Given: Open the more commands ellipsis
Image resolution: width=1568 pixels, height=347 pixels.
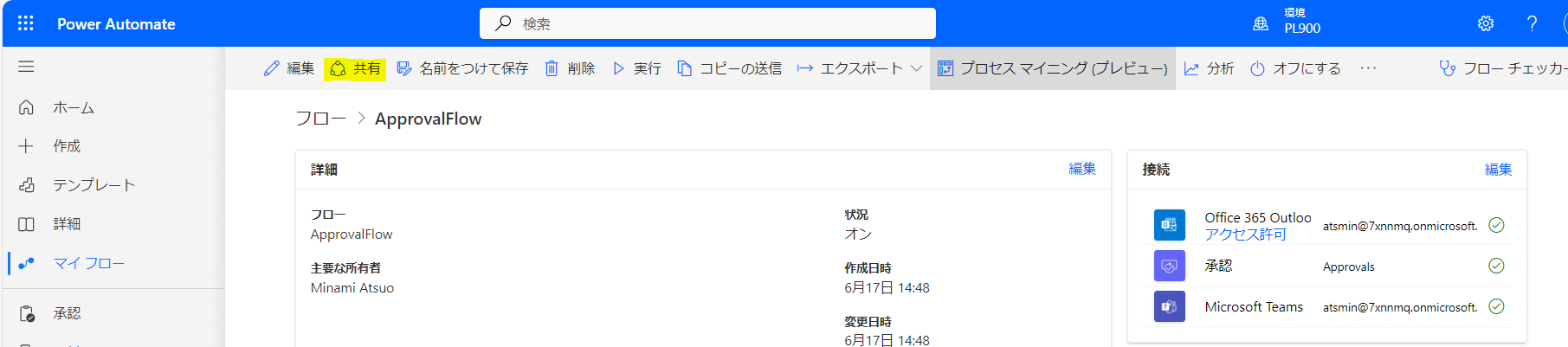Looking at the screenshot, I should (x=1368, y=68).
